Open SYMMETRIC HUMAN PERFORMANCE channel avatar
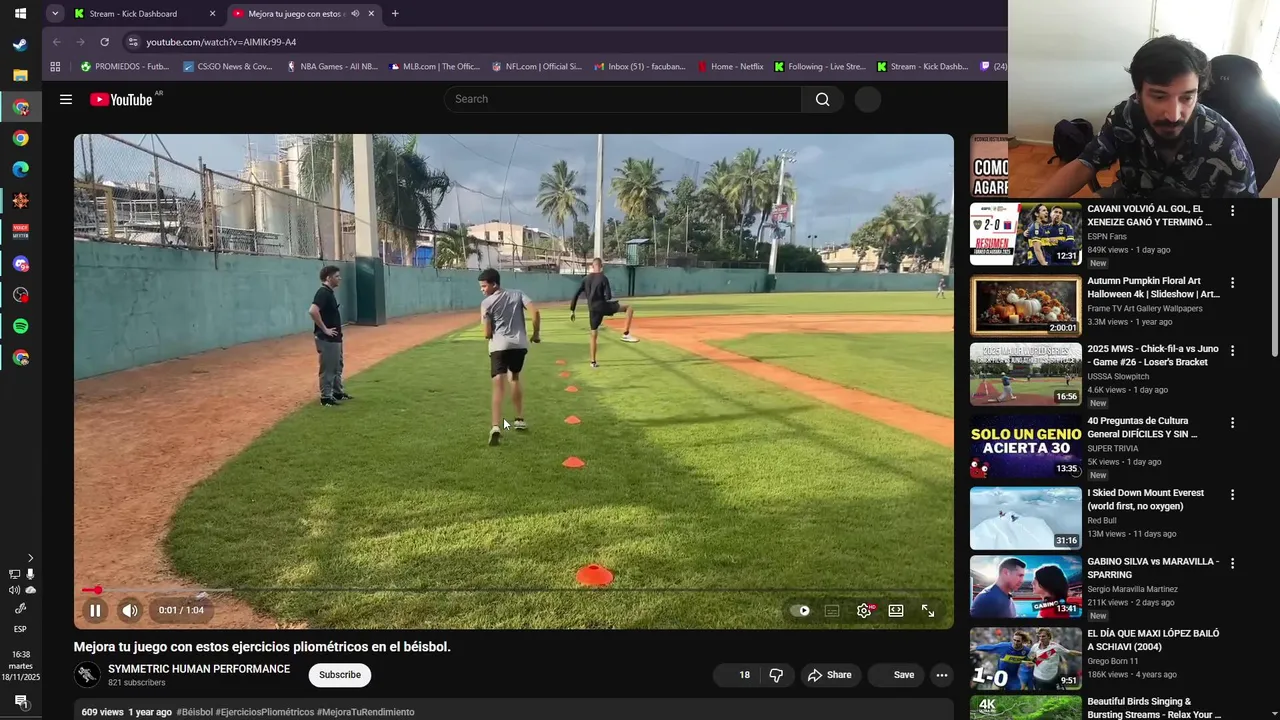This screenshot has height=720, width=1280. click(87, 675)
